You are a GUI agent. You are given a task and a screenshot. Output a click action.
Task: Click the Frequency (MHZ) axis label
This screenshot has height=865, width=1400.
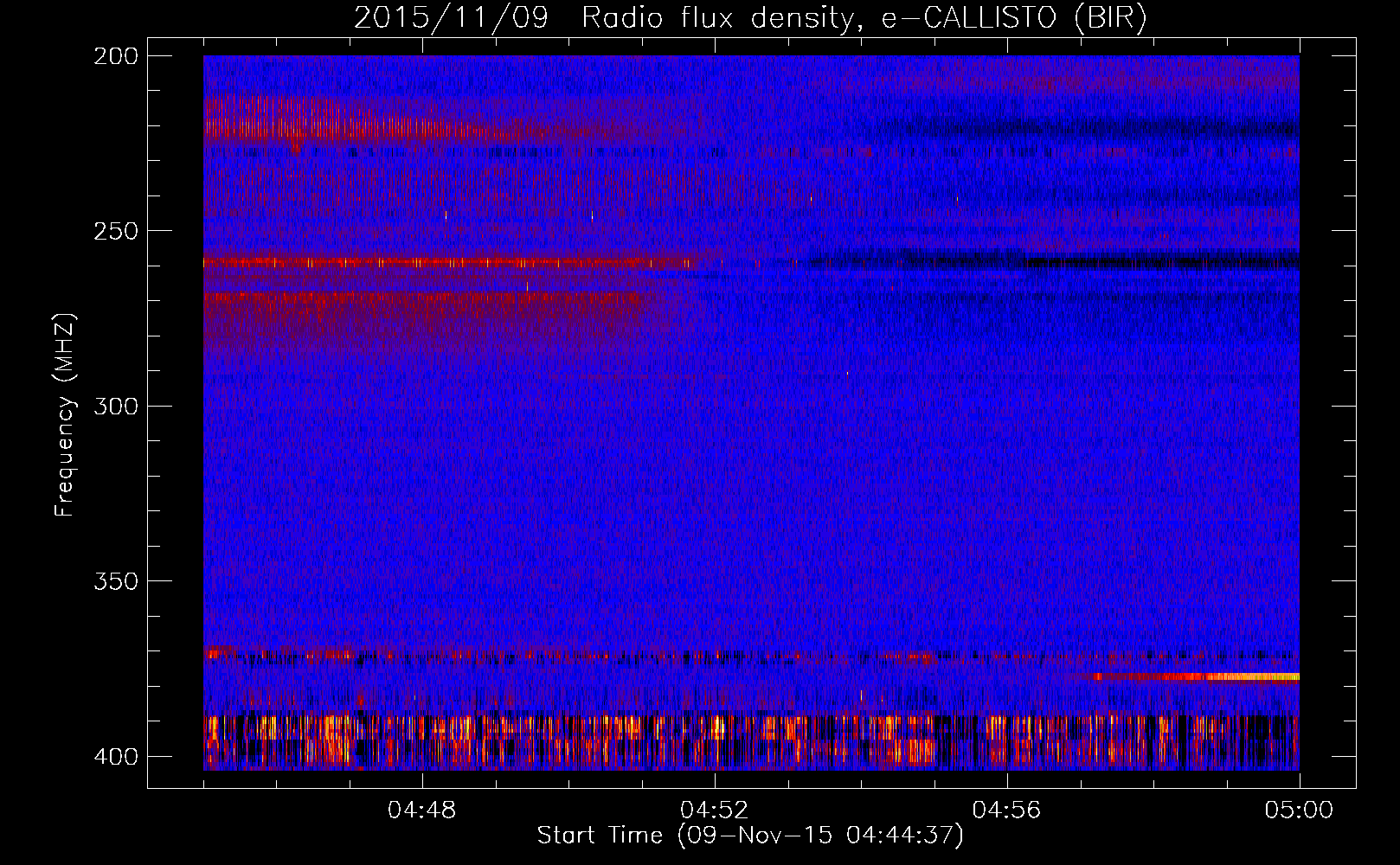(x=66, y=415)
